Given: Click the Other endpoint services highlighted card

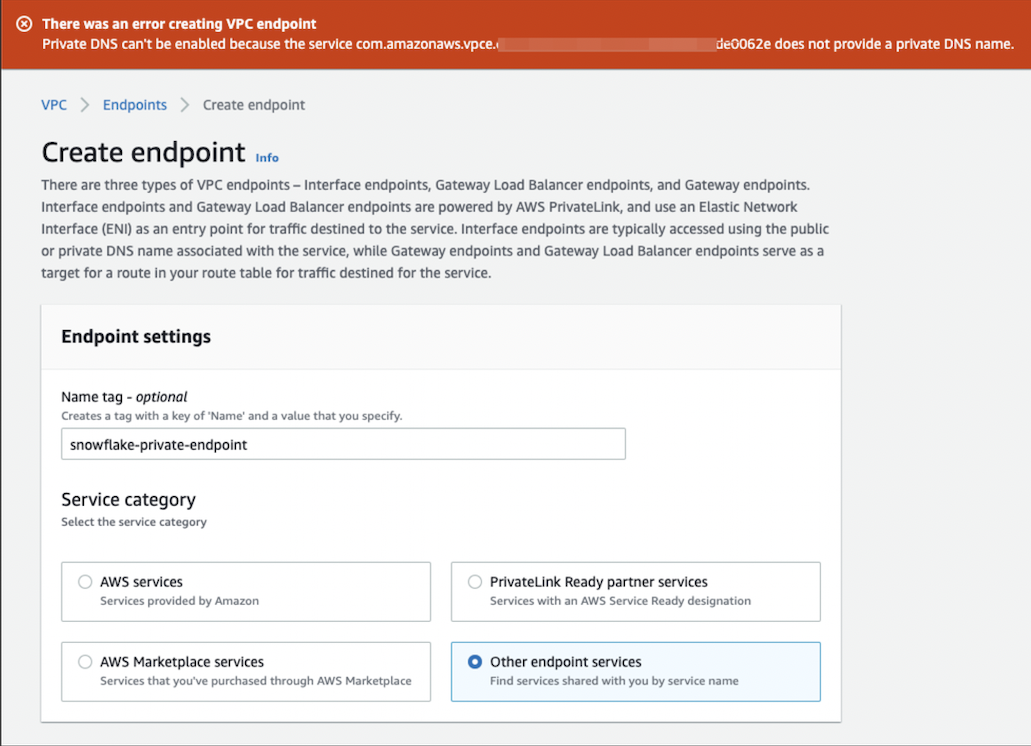Looking at the screenshot, I should coord(636,671).
